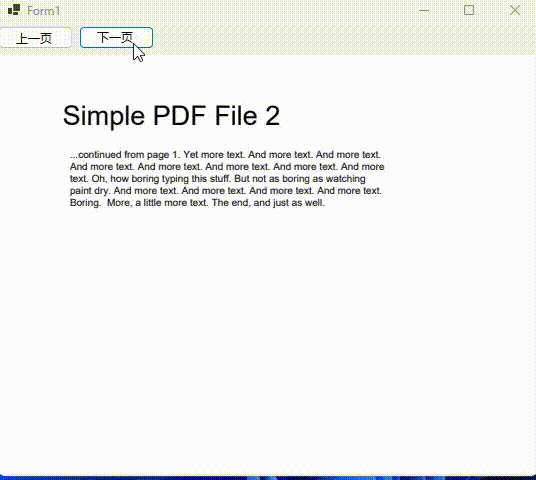This screenshot has width=536, height=480.
Task: Click "...continued from page 1" text
Action: [125, 155]
